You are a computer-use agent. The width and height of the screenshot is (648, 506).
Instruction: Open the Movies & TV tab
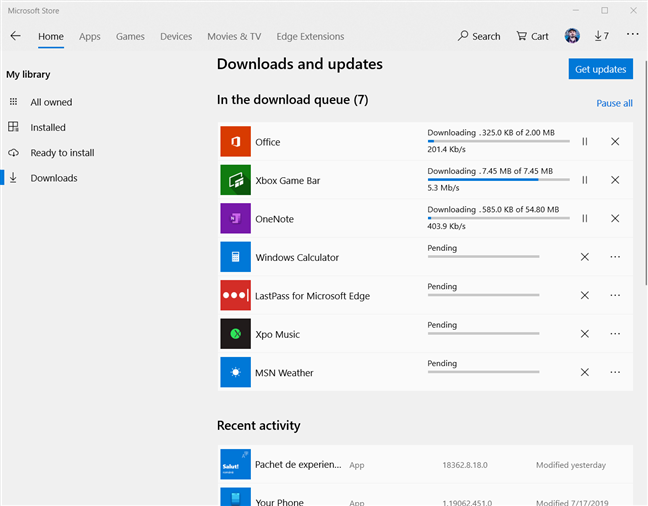[x=234, y=36]
